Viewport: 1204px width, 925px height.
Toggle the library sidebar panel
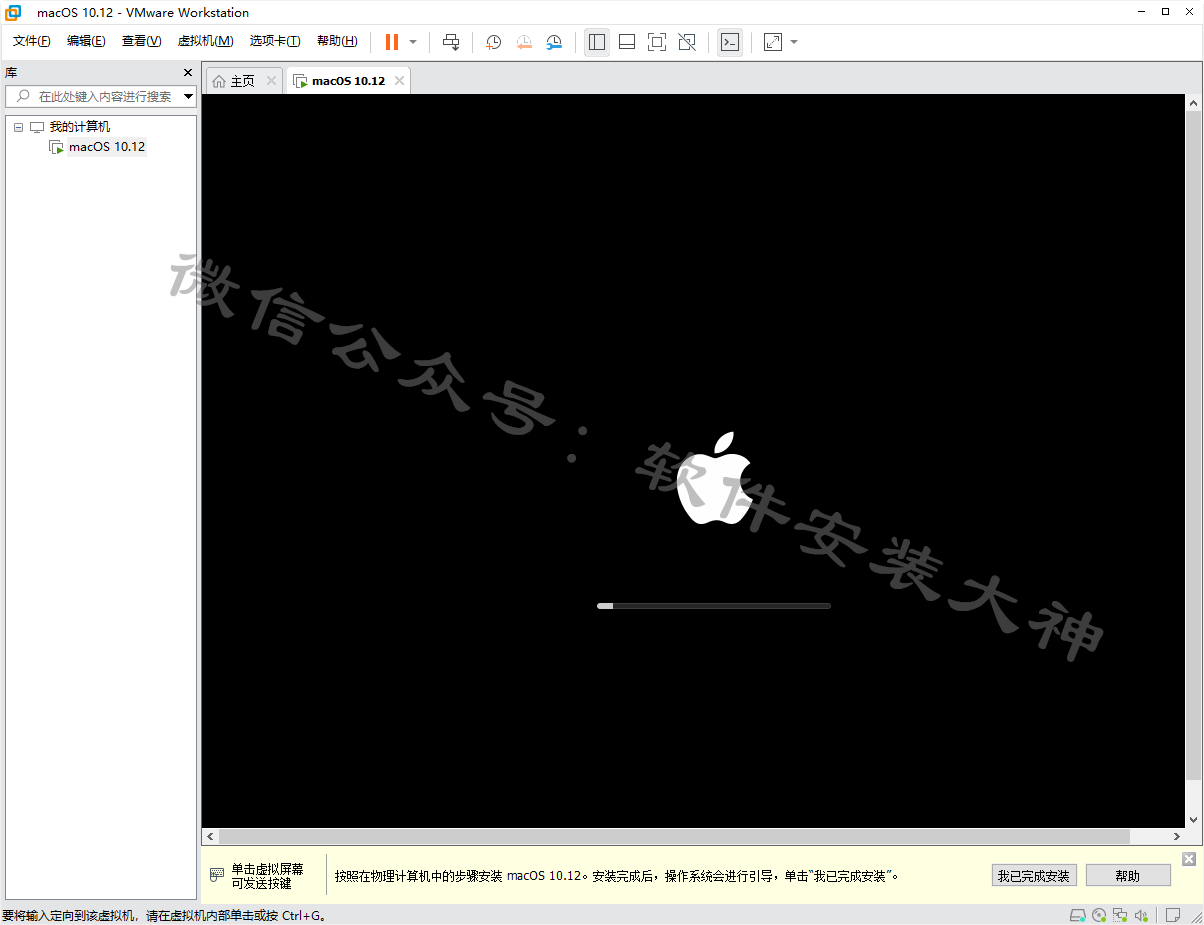tap(597, 42)
